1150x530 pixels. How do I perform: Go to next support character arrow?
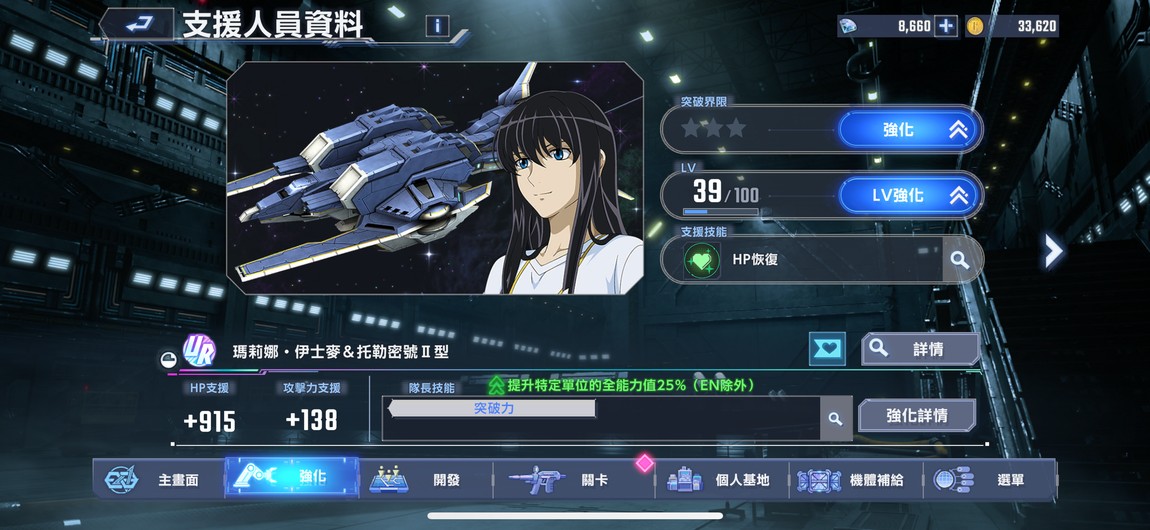[1053, 251]
